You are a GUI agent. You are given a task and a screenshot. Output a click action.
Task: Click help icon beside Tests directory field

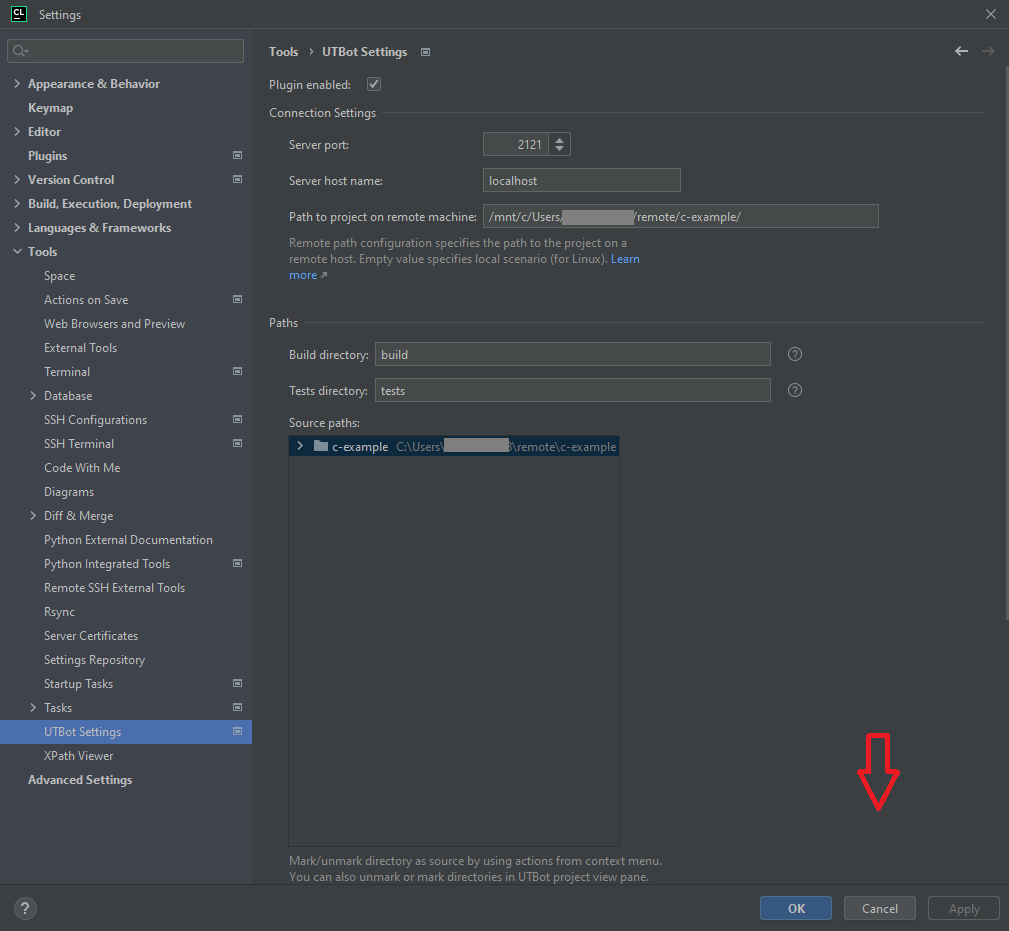pos(795,390)
